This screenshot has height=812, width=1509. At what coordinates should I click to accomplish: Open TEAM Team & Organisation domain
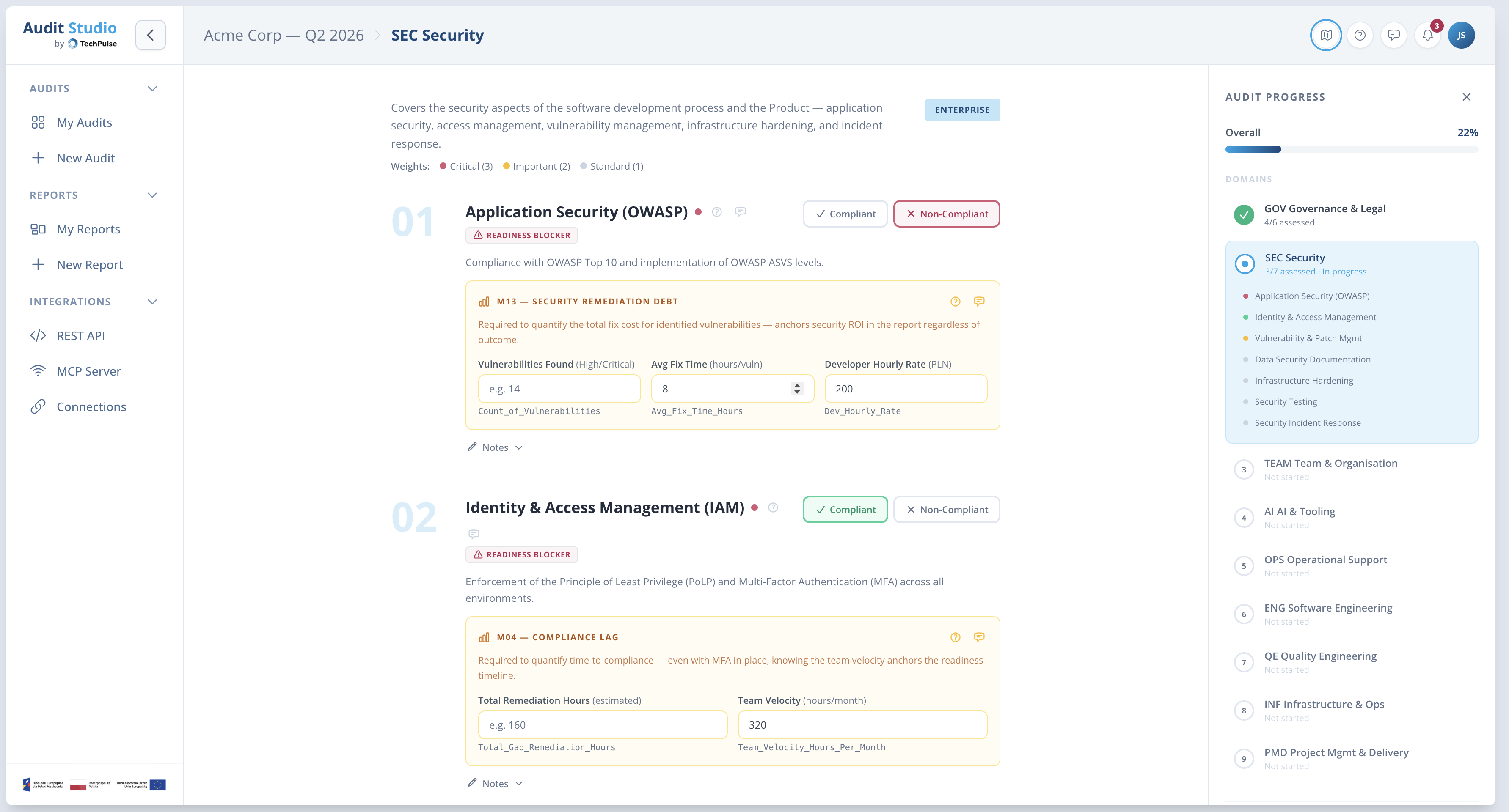click(1352, 469)
